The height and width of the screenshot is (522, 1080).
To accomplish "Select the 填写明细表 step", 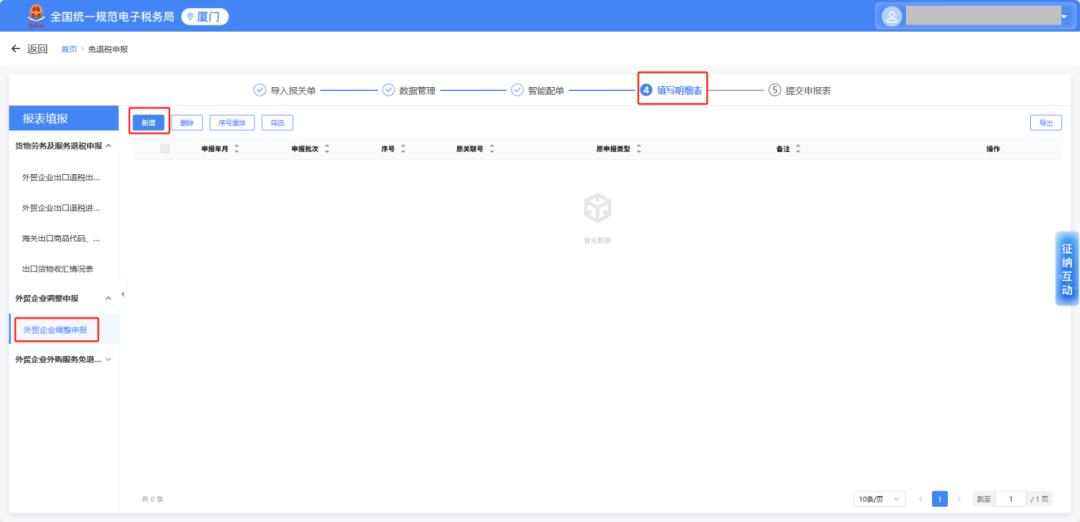I will pos(672,90).
